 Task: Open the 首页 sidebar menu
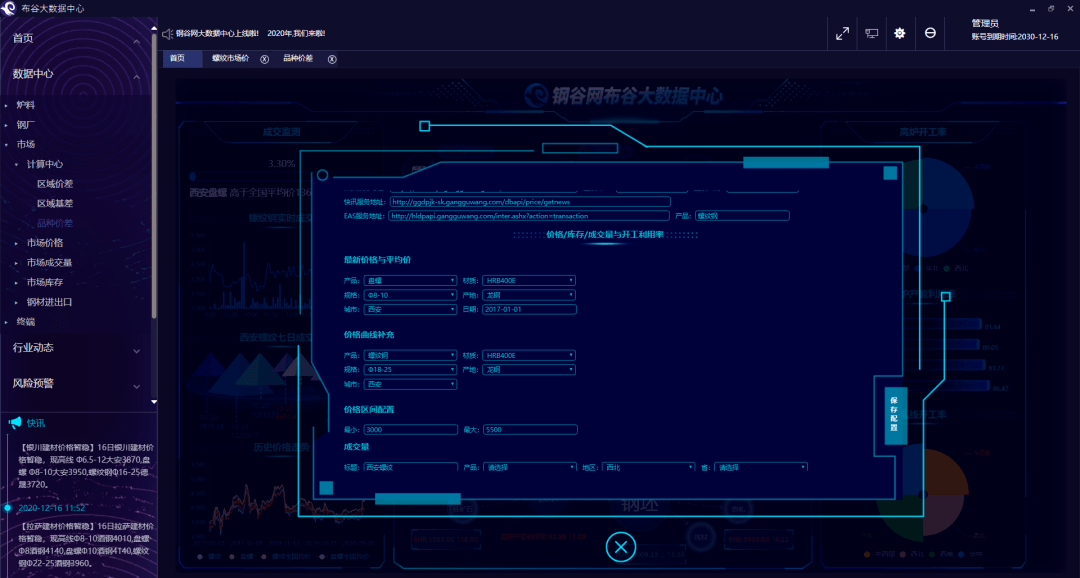pyautogui.click(x=23, y=39)
